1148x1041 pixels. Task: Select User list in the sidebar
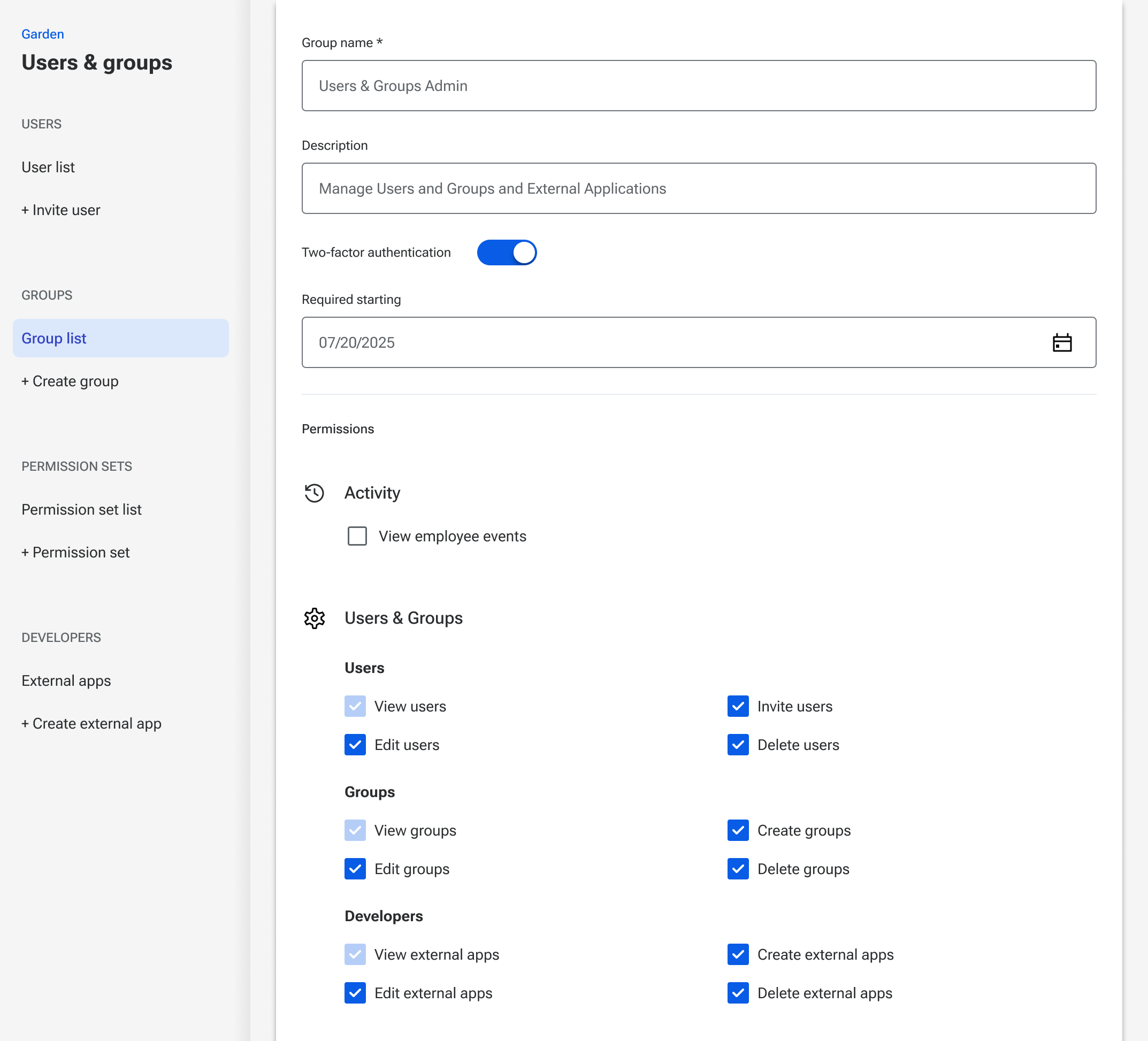click(48, 167)
